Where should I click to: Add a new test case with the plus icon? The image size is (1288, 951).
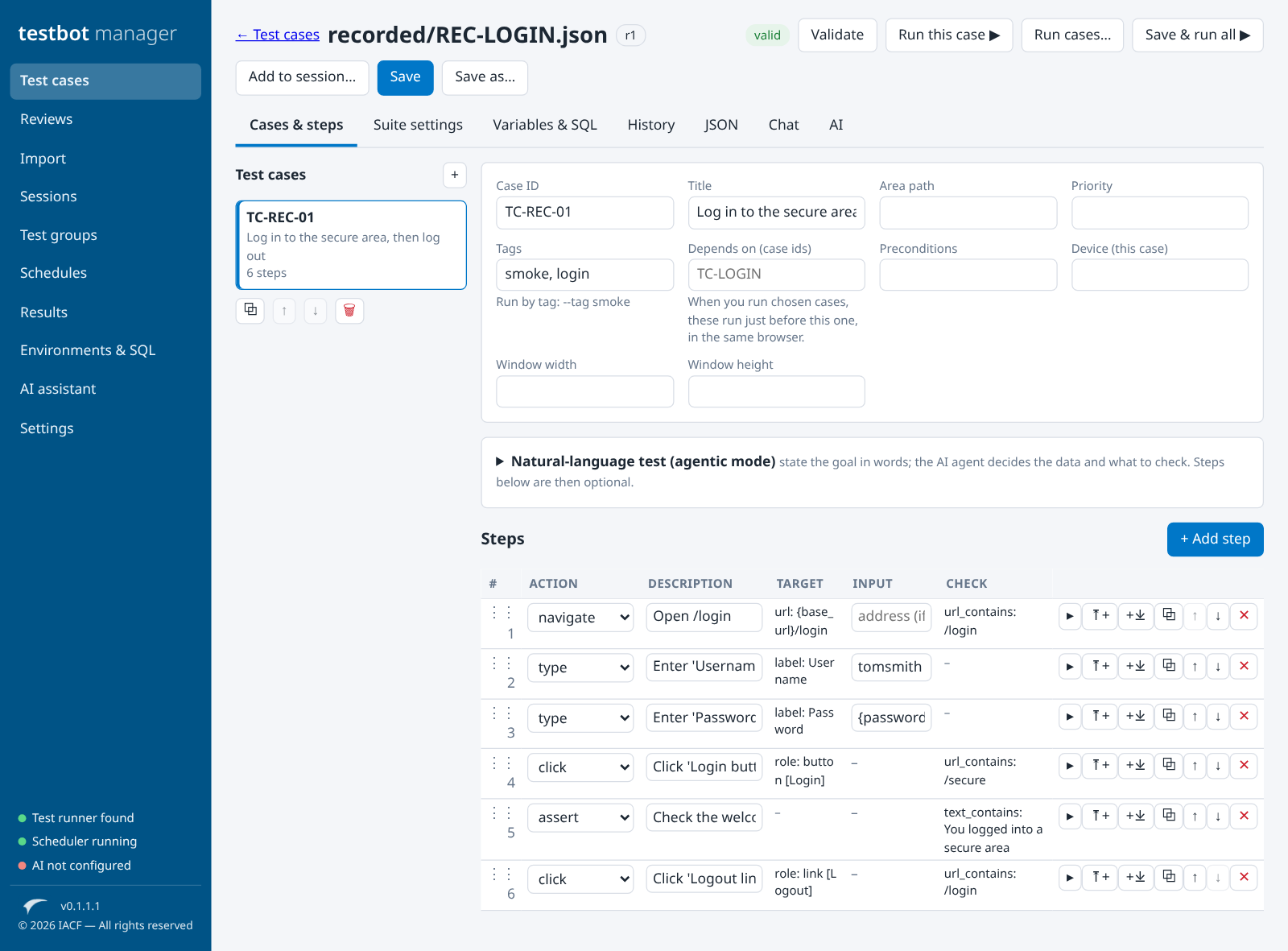455,175
